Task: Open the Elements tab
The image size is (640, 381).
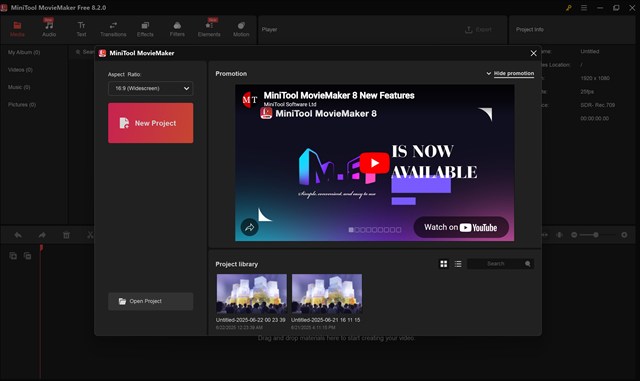Action: coord(209,29)
